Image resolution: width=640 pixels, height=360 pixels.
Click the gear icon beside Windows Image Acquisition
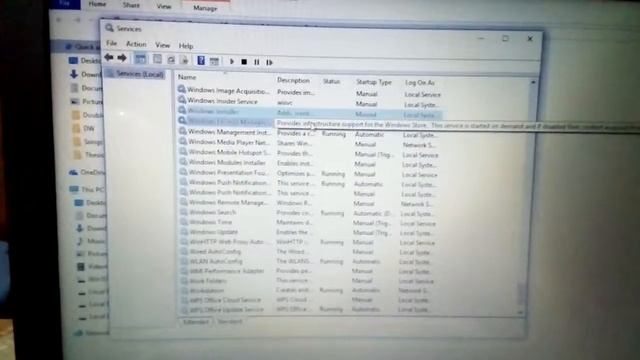(x=182, y=89)
